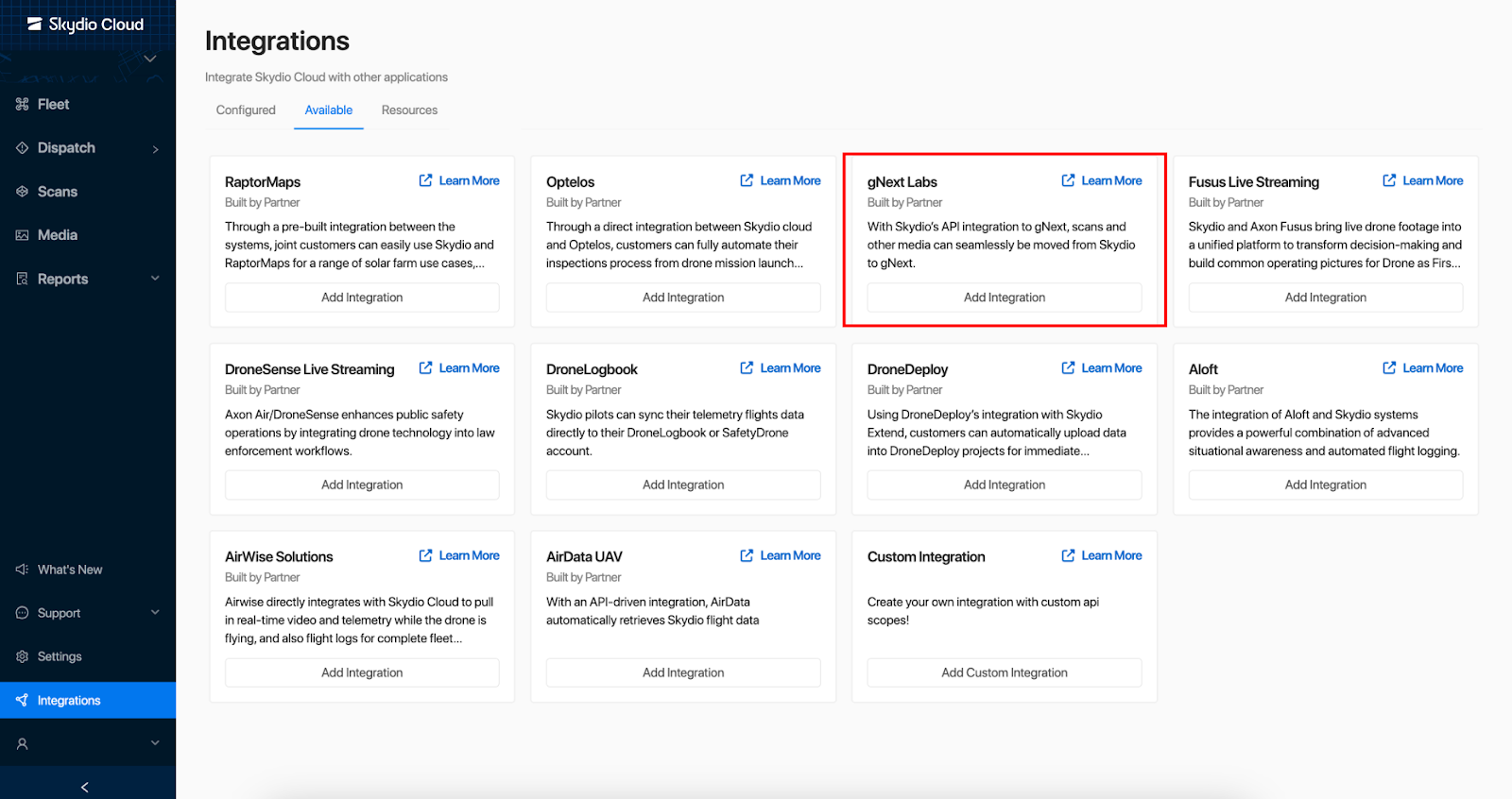The image size is (1512, 799).
Task: Collapse sidebar using the left arrow icon
Action: pos(85,787)
